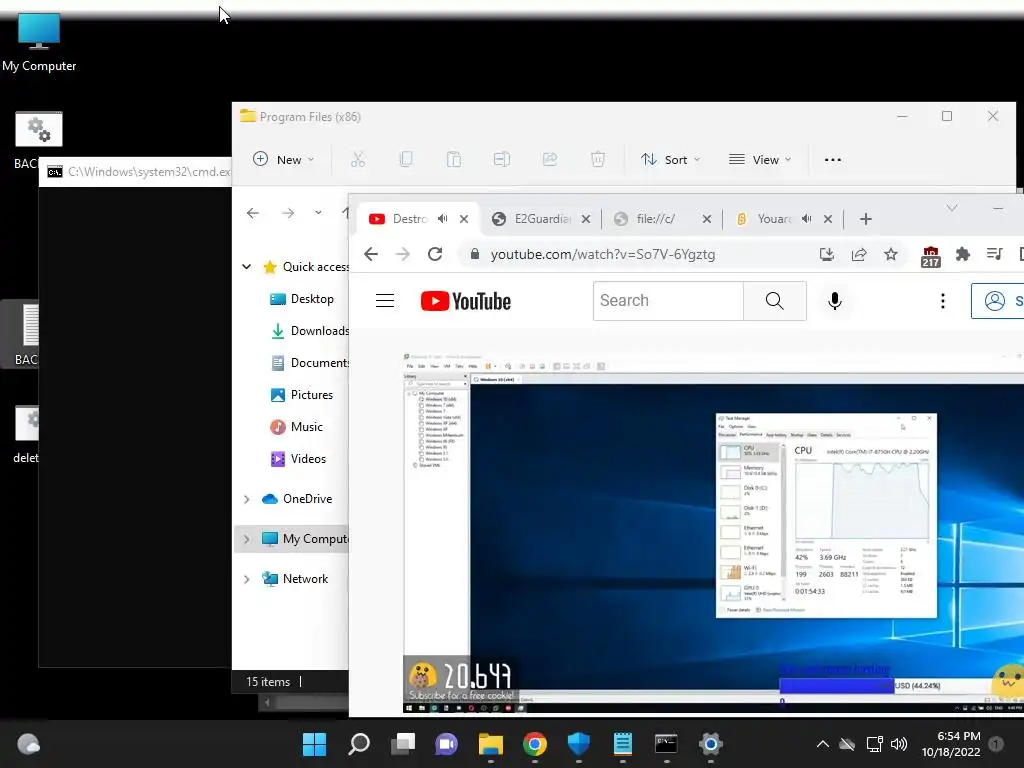Select OneDrive in Explorer sidebar
Image resolution: width=1024 pixels, height=768 pixels.
(x=297, y=498)
